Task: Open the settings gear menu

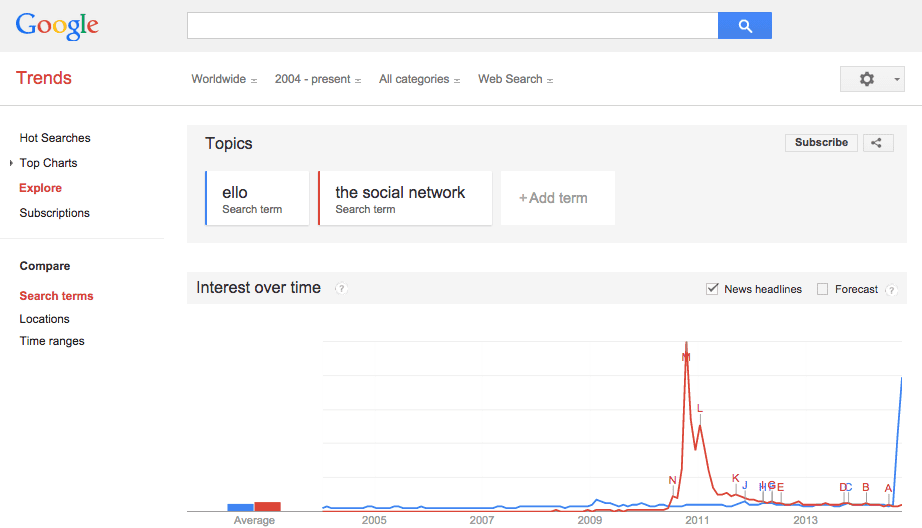Action: click(872, 79)
